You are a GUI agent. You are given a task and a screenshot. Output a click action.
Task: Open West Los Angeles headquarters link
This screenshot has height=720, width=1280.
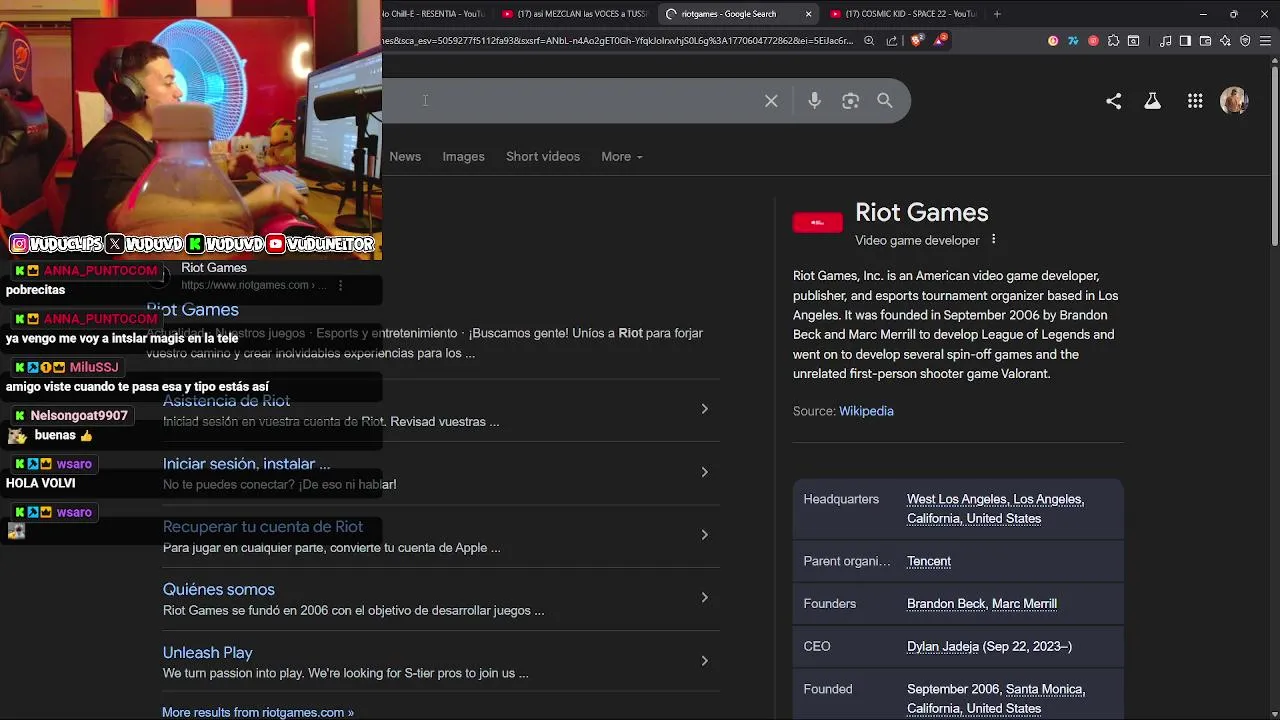click(x=958, y=499)
